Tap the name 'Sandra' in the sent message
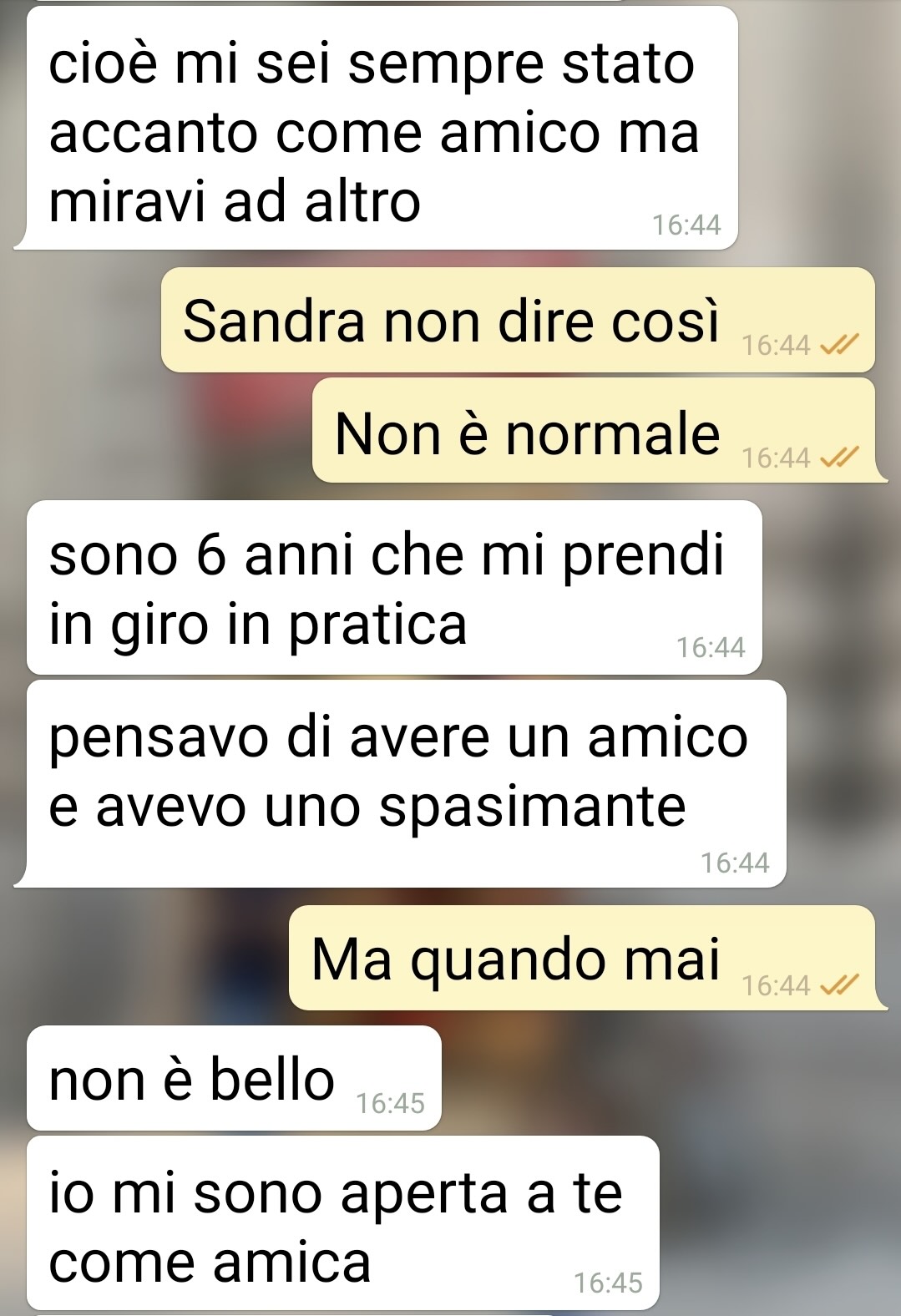This screenshot has width=901, height=1316. [274, 321]
